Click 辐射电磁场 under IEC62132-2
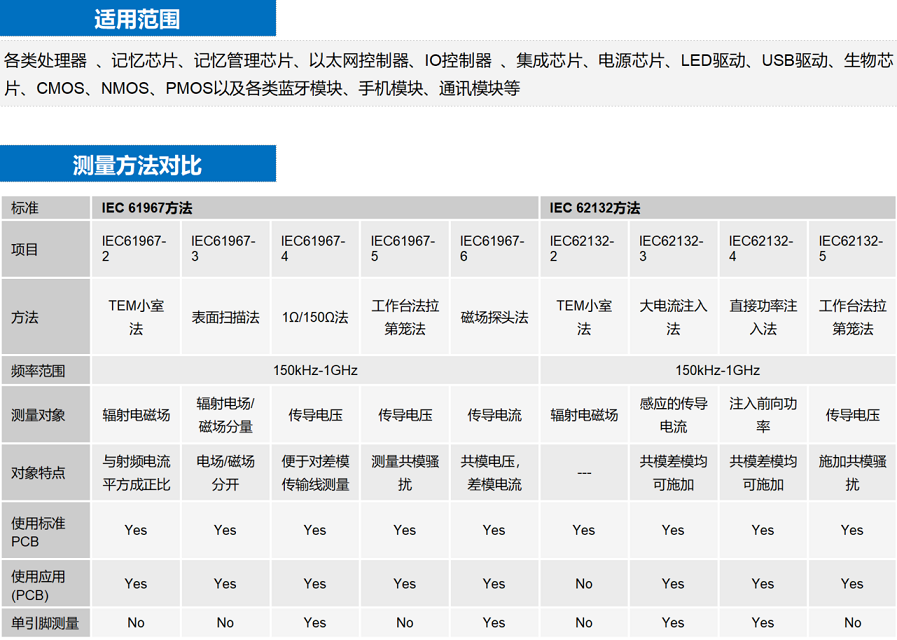897x640 pixels. 584,415
